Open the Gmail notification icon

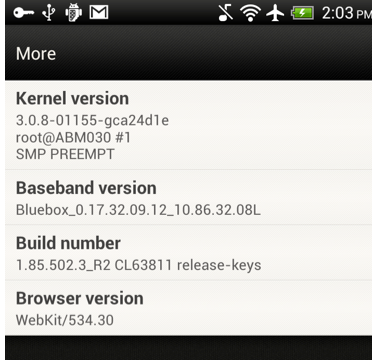(x=99, y=13)
